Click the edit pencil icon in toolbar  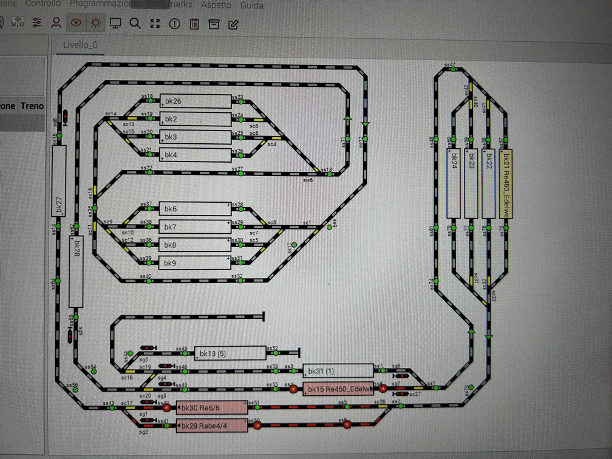[233, 22]
